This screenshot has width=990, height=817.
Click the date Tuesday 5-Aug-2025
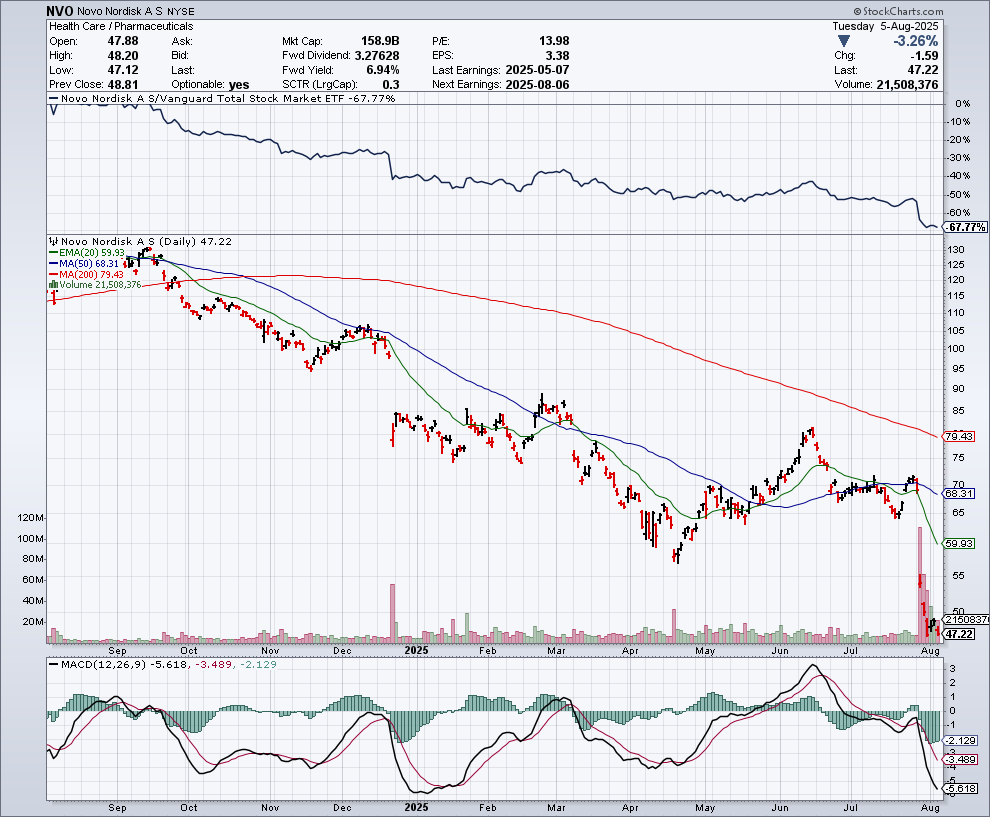(885, 26)
